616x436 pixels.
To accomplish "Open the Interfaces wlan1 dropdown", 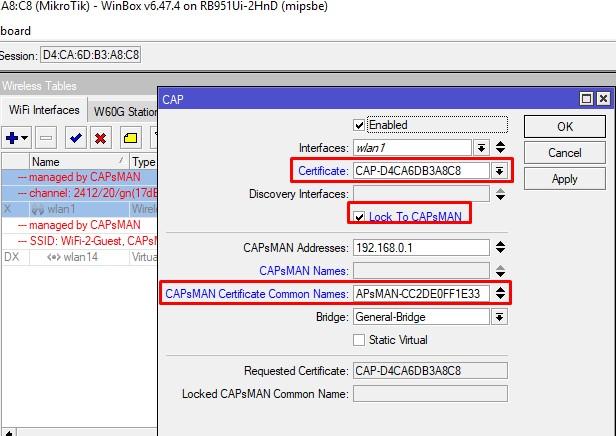I will pyautogui.click(x=481, y=148).
